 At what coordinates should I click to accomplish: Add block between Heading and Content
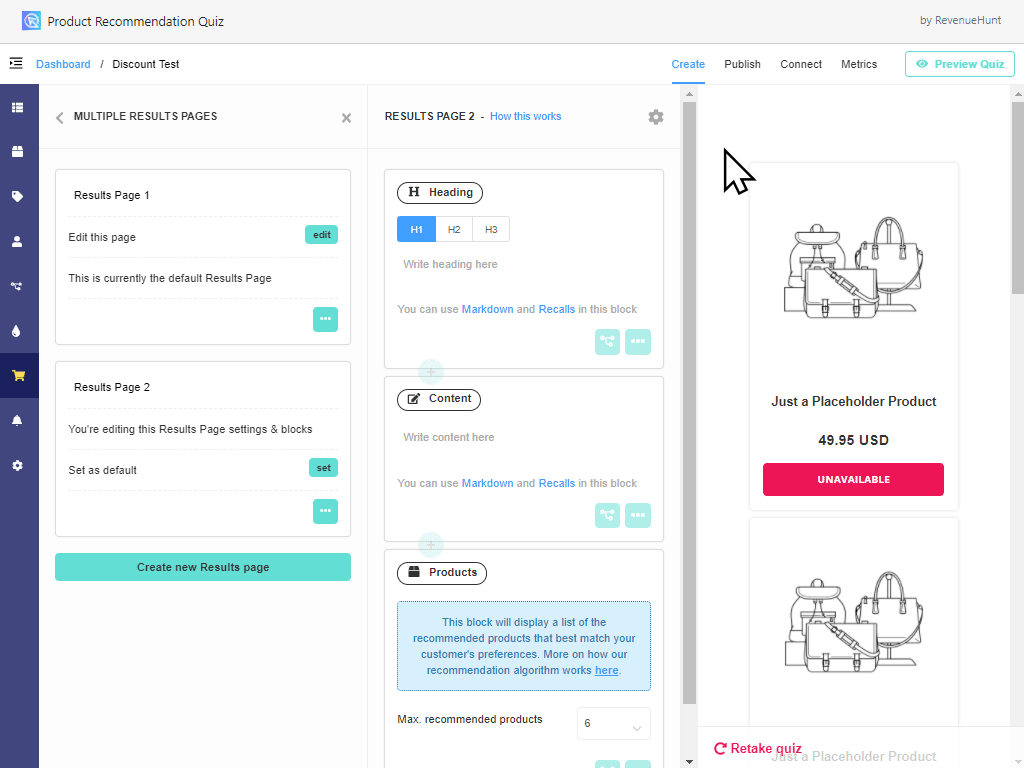click(431, 372)
